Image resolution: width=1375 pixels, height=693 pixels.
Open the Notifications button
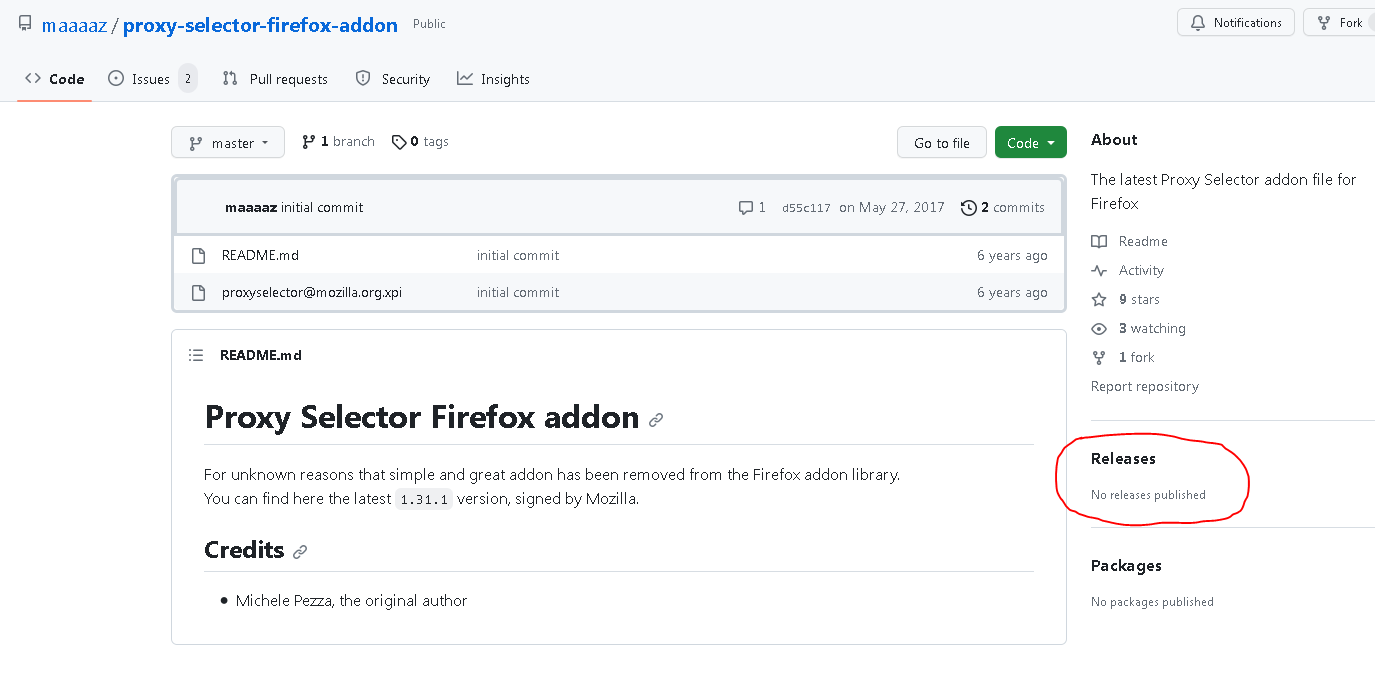click(x=1236, y=23)
